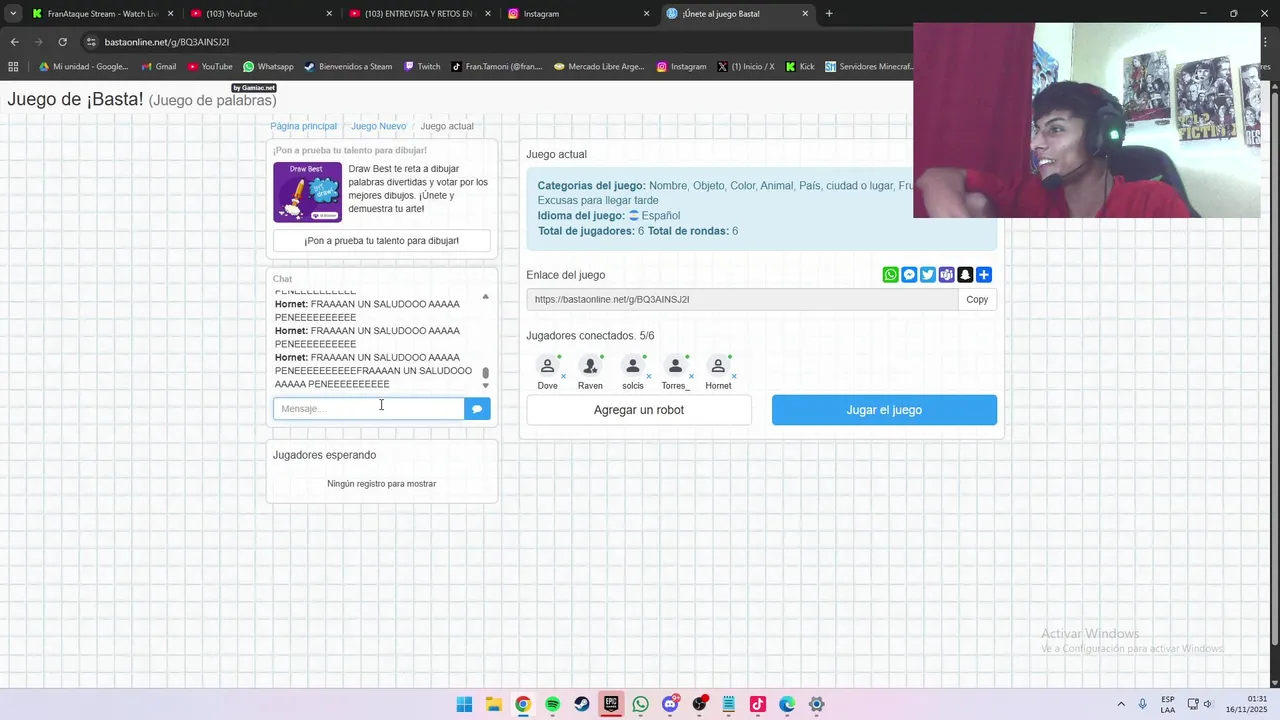1280x720 pixels.
Task: Remove player solcis with the x
Action: pyautogui.click(x=648, y=377)
